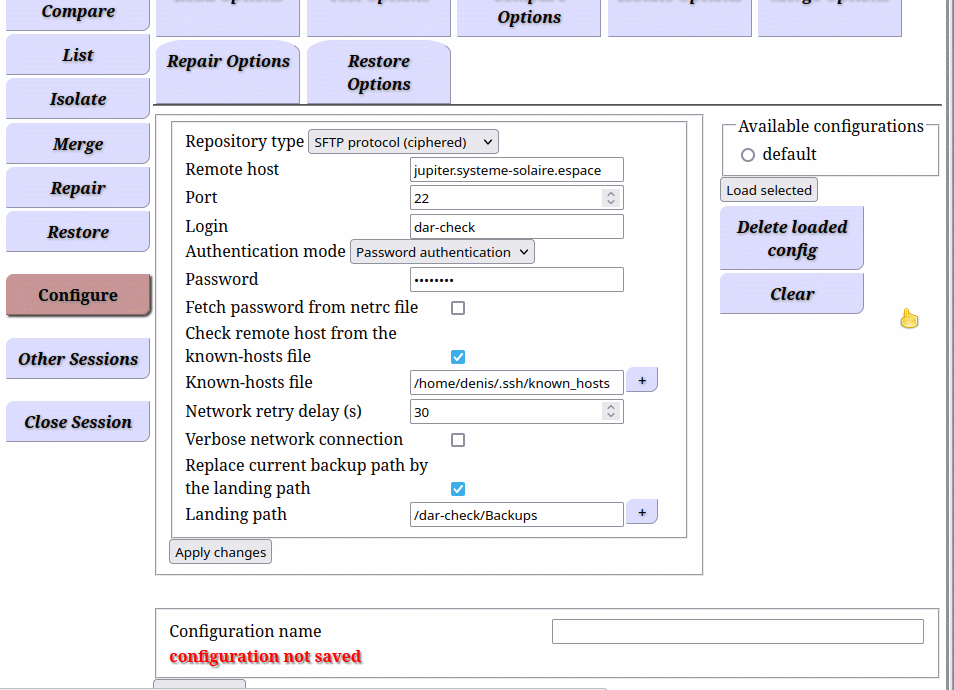This screenshot has height=690, width=954.
Task: Switch to the Repair Options tab
Action: 228,72
